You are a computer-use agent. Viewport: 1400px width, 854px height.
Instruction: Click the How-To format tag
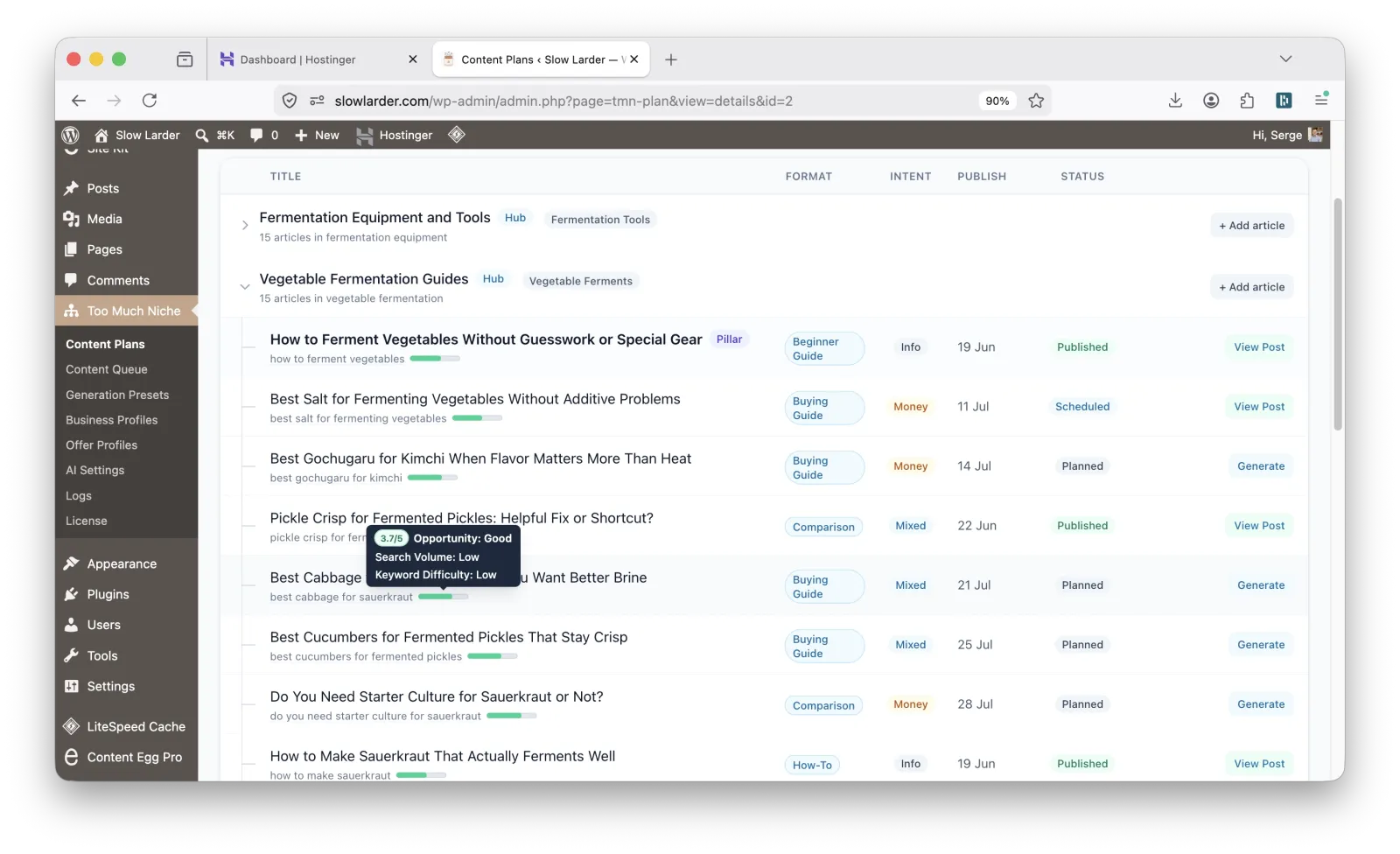click(812, 765)
